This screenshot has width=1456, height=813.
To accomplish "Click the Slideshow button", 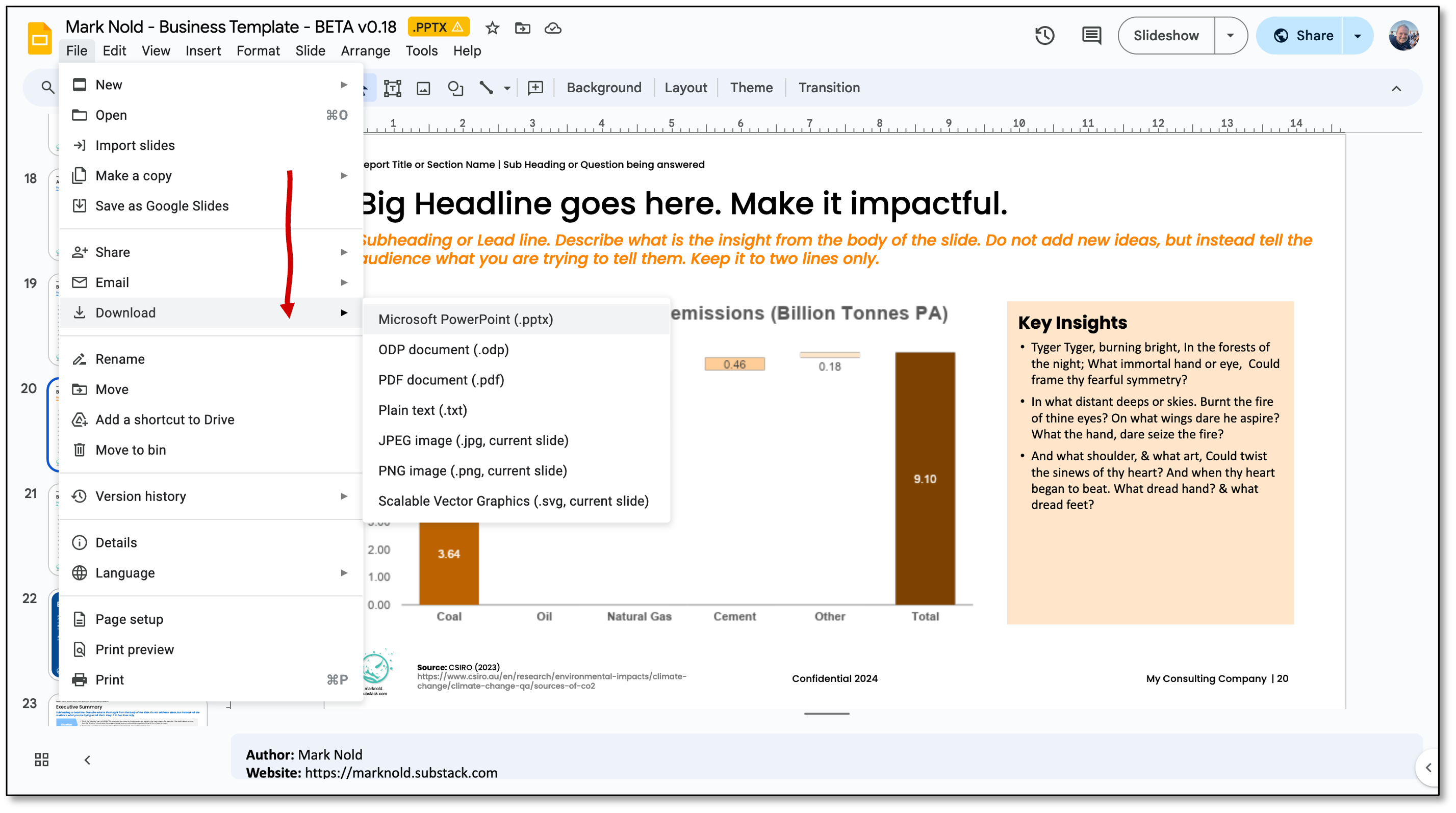I will click(1165, 36).
